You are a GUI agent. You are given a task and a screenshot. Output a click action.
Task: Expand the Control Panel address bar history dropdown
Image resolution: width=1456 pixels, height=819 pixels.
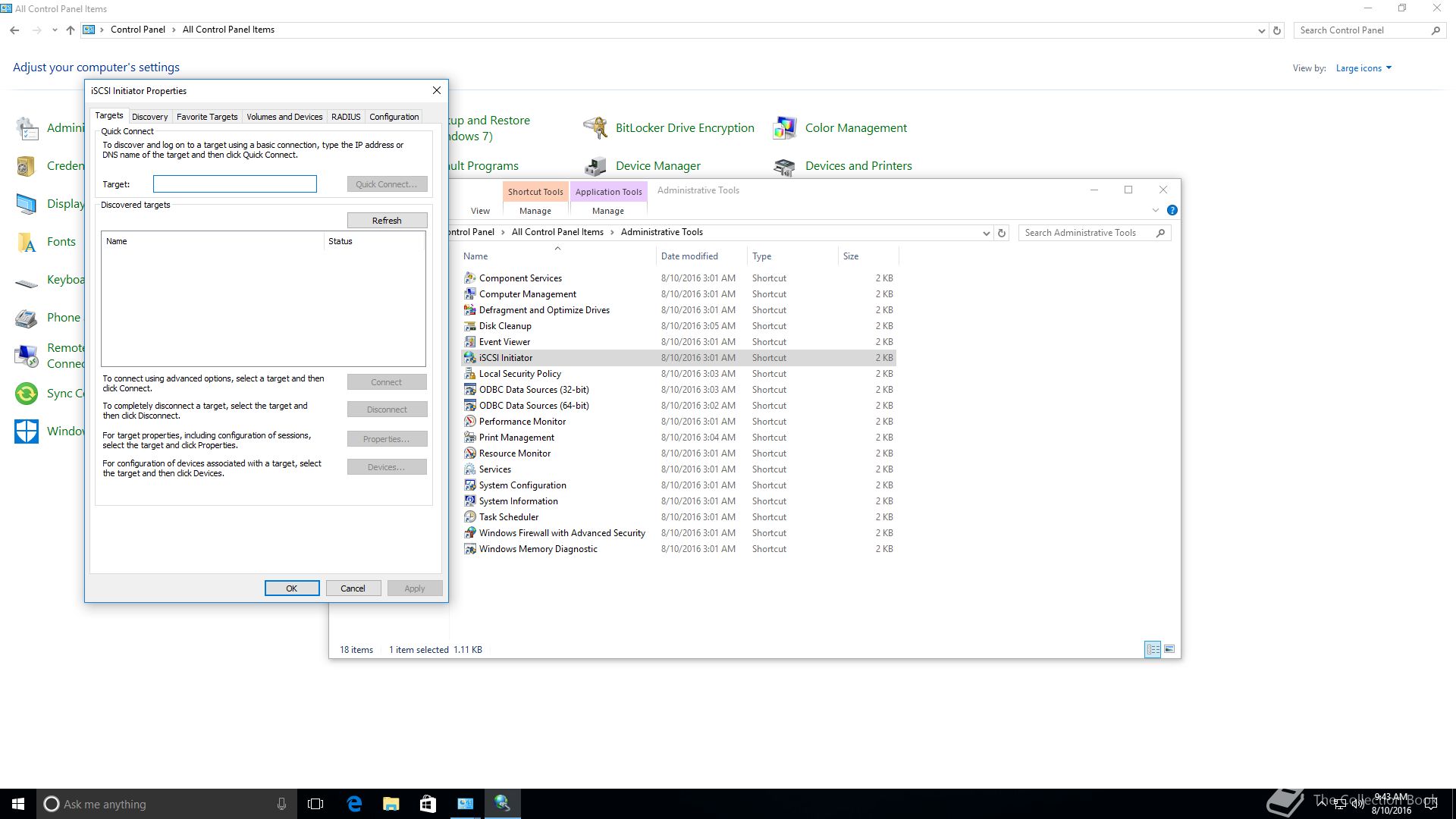[x=1261, y=30]
